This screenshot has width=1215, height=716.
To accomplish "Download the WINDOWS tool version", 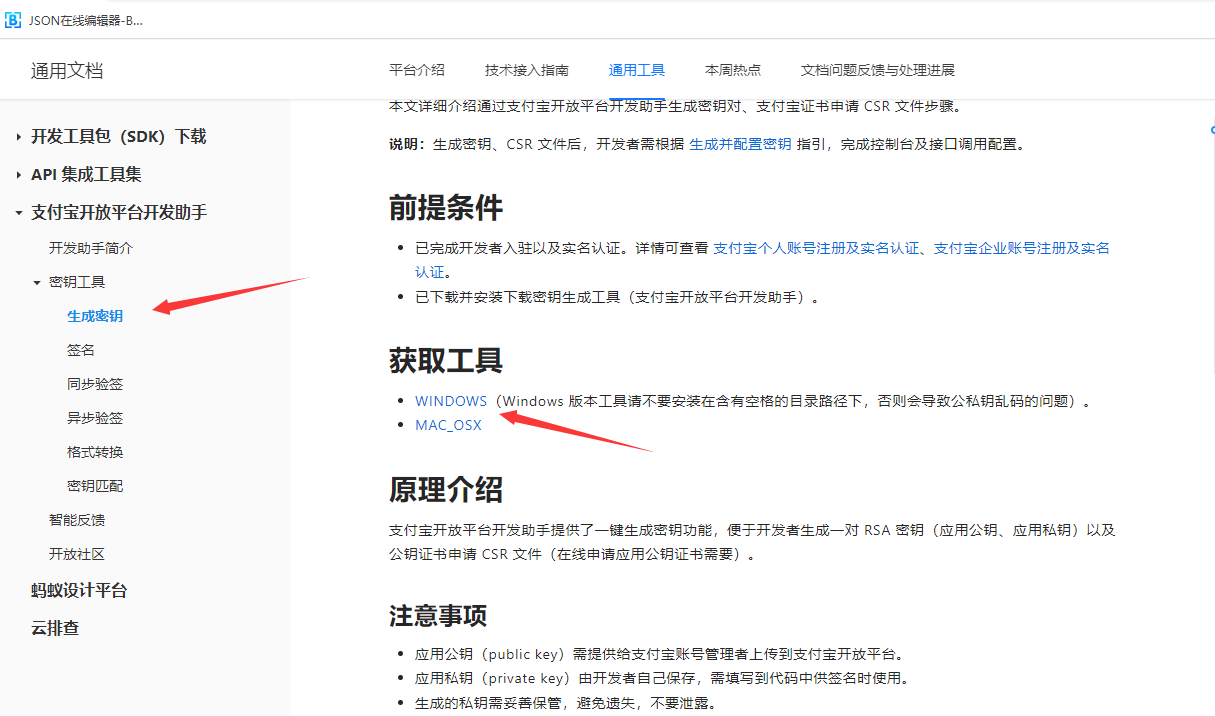I will pos(451,401).
